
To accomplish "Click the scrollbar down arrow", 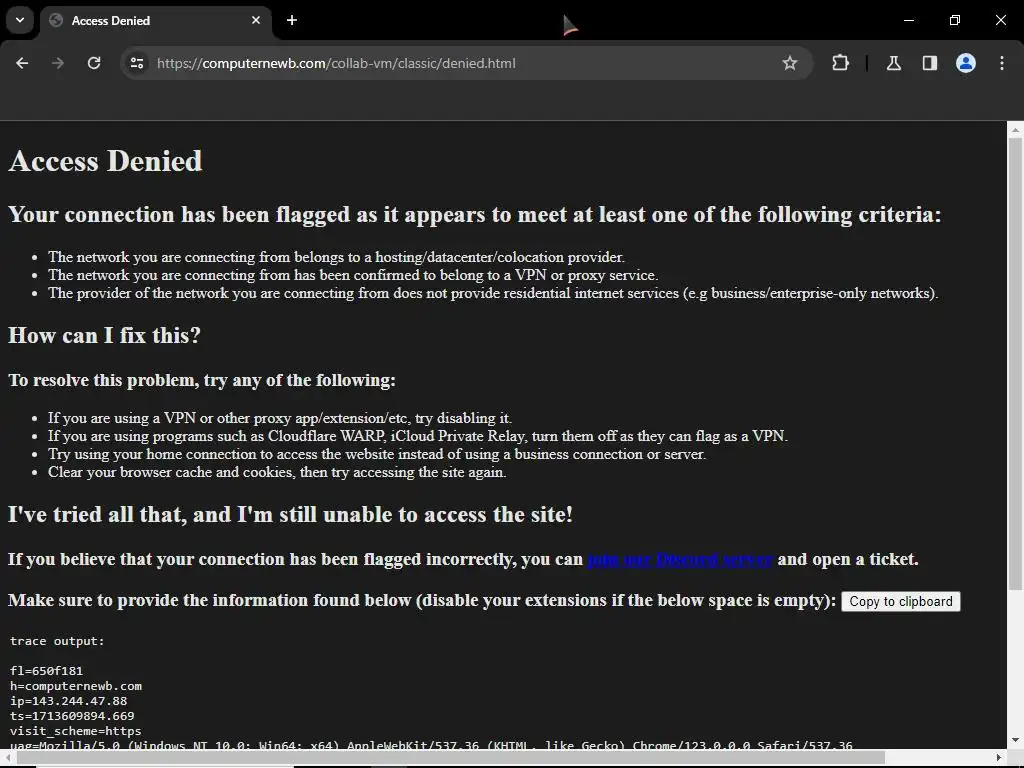I will coord(1016,740).
